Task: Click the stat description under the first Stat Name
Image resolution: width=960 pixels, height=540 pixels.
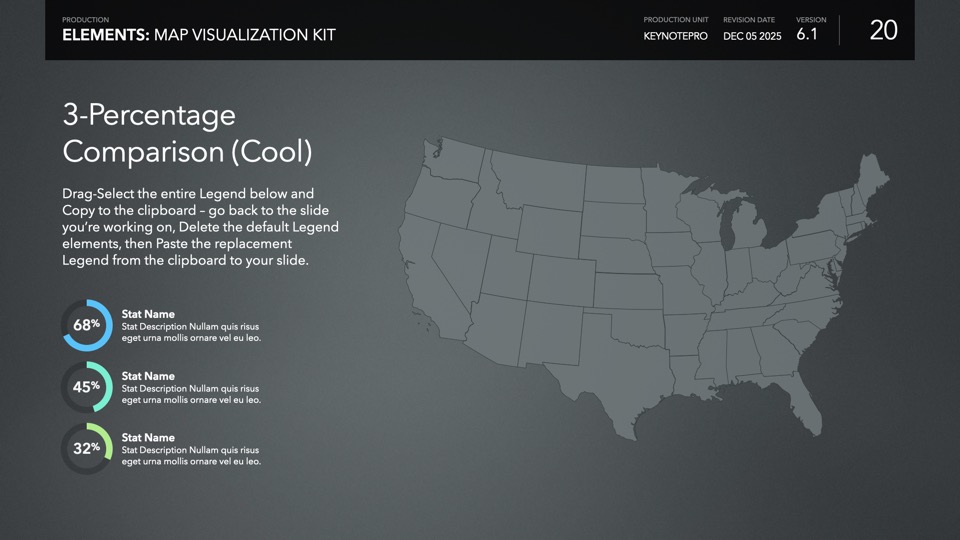Action: click(190, 332)
